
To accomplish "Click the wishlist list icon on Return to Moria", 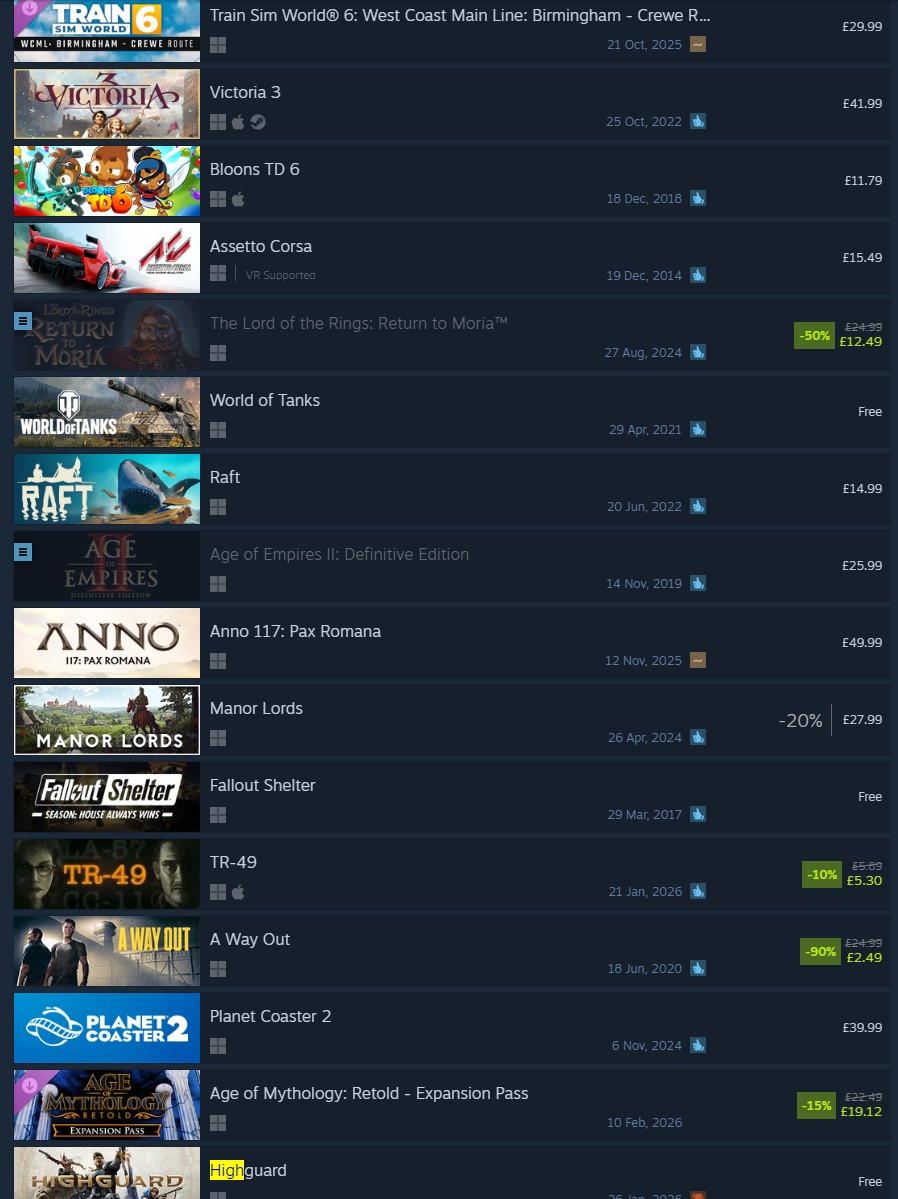I will pyautogui.click(x=23, y=321).
